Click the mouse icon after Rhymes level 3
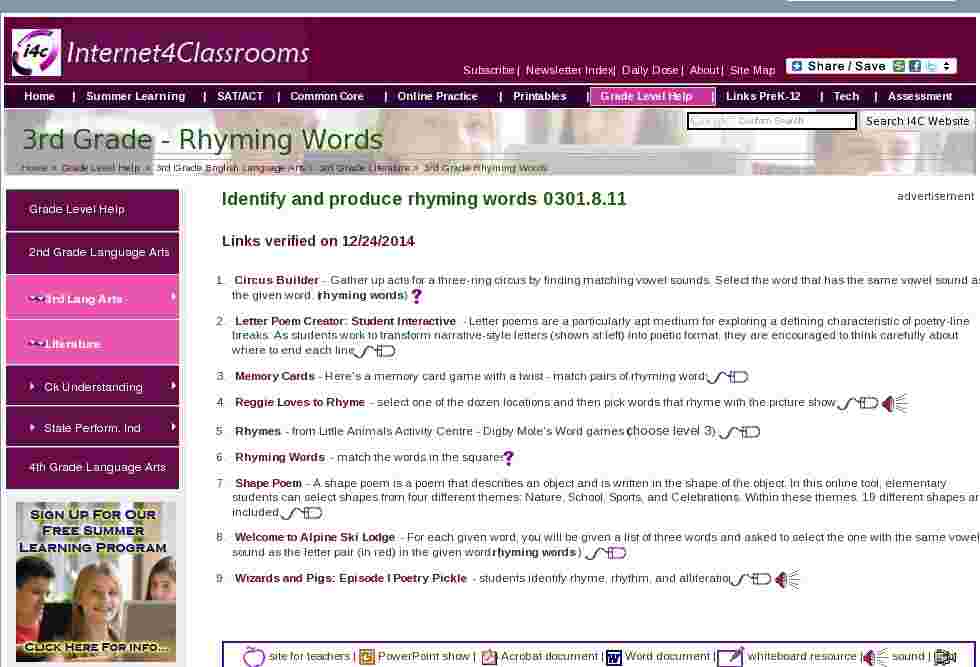 (739, 432)
